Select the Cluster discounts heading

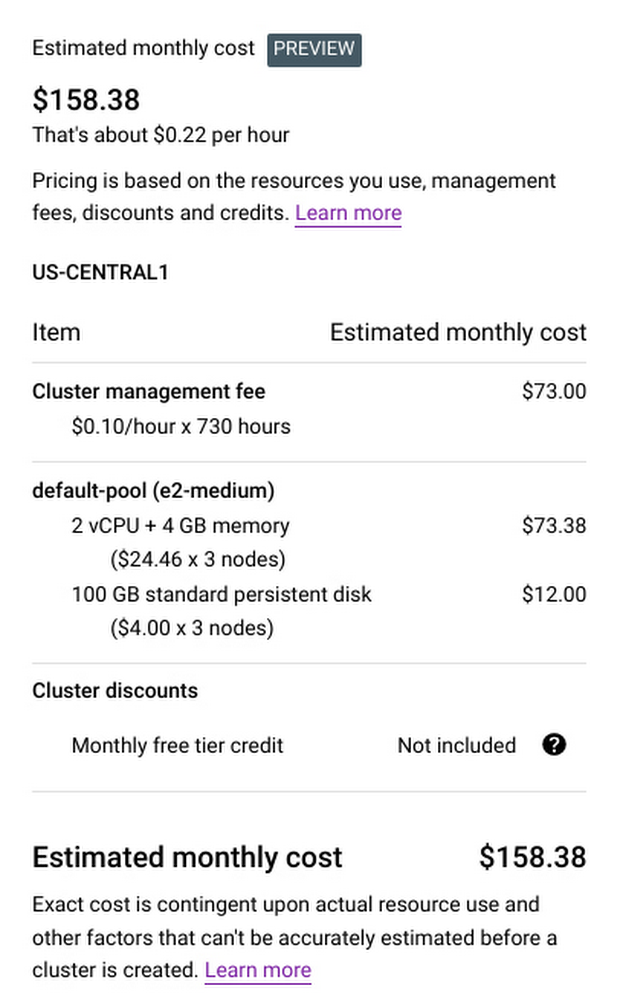click(114, 690)
